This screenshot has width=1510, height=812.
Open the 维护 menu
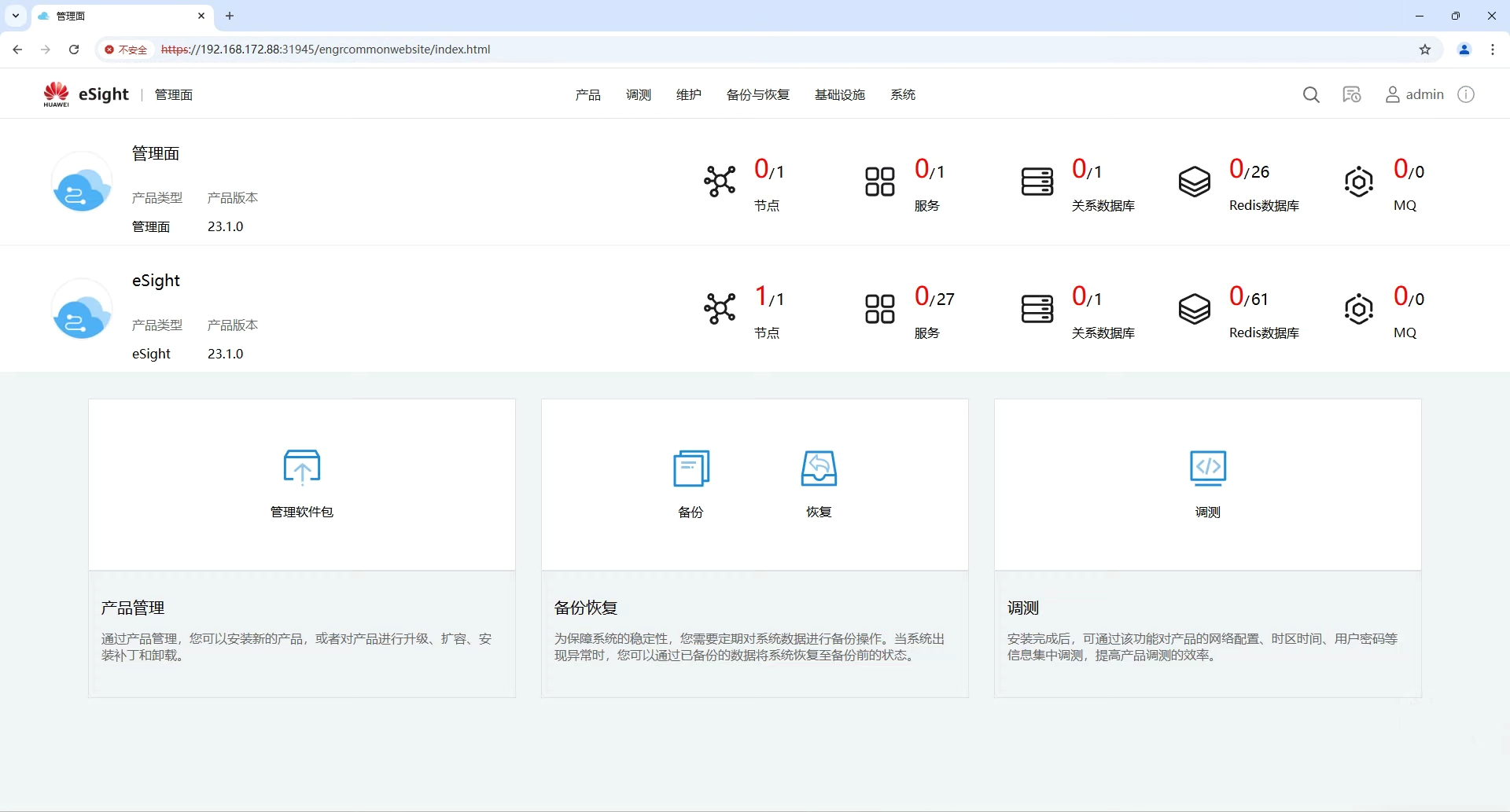pos(688,95)
